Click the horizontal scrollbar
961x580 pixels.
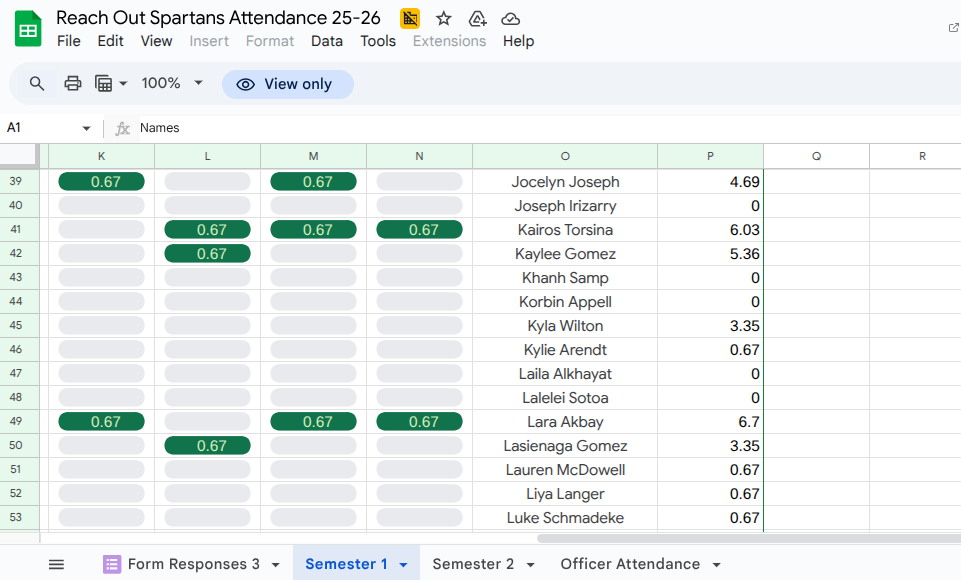point(740,538)
